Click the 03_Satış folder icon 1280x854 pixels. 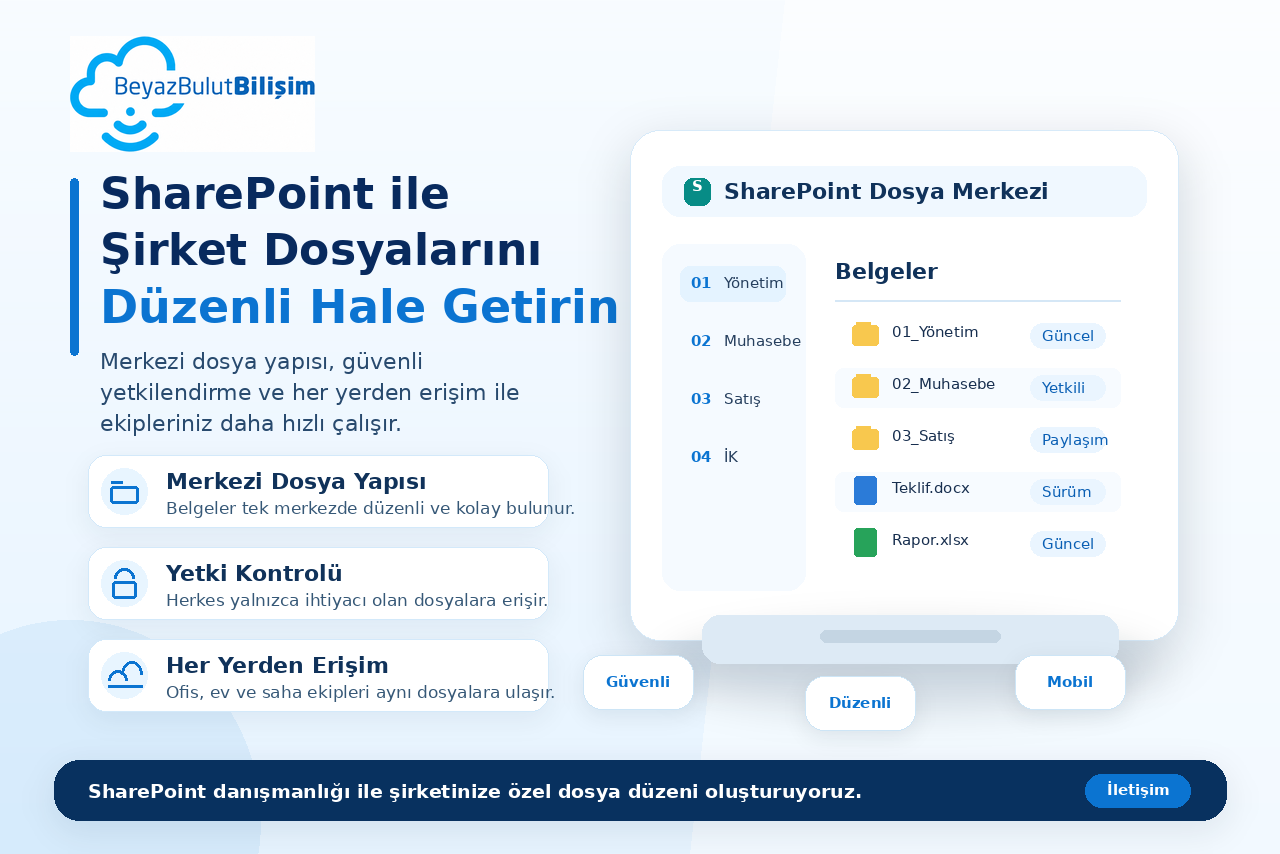865,438
